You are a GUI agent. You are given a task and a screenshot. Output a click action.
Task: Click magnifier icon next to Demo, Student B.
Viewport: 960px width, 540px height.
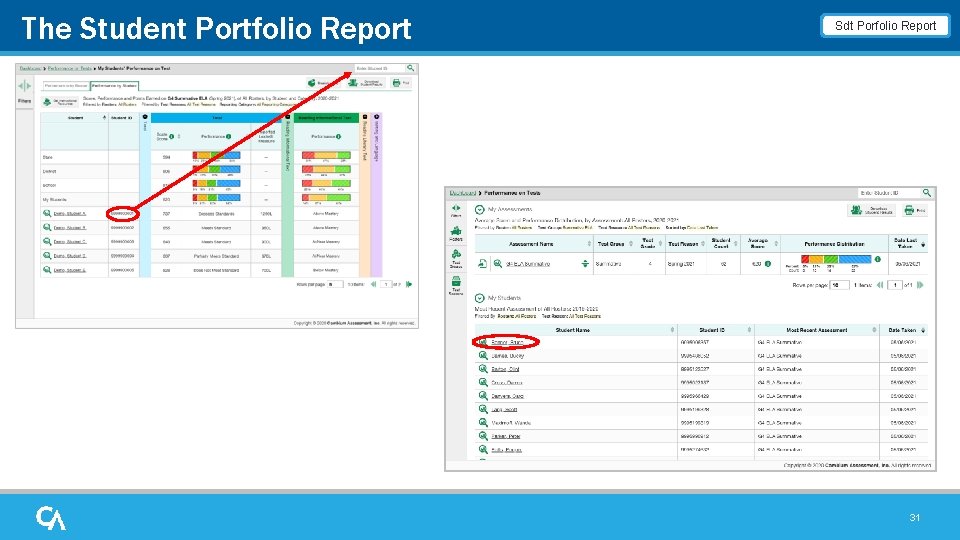(47, 228)
